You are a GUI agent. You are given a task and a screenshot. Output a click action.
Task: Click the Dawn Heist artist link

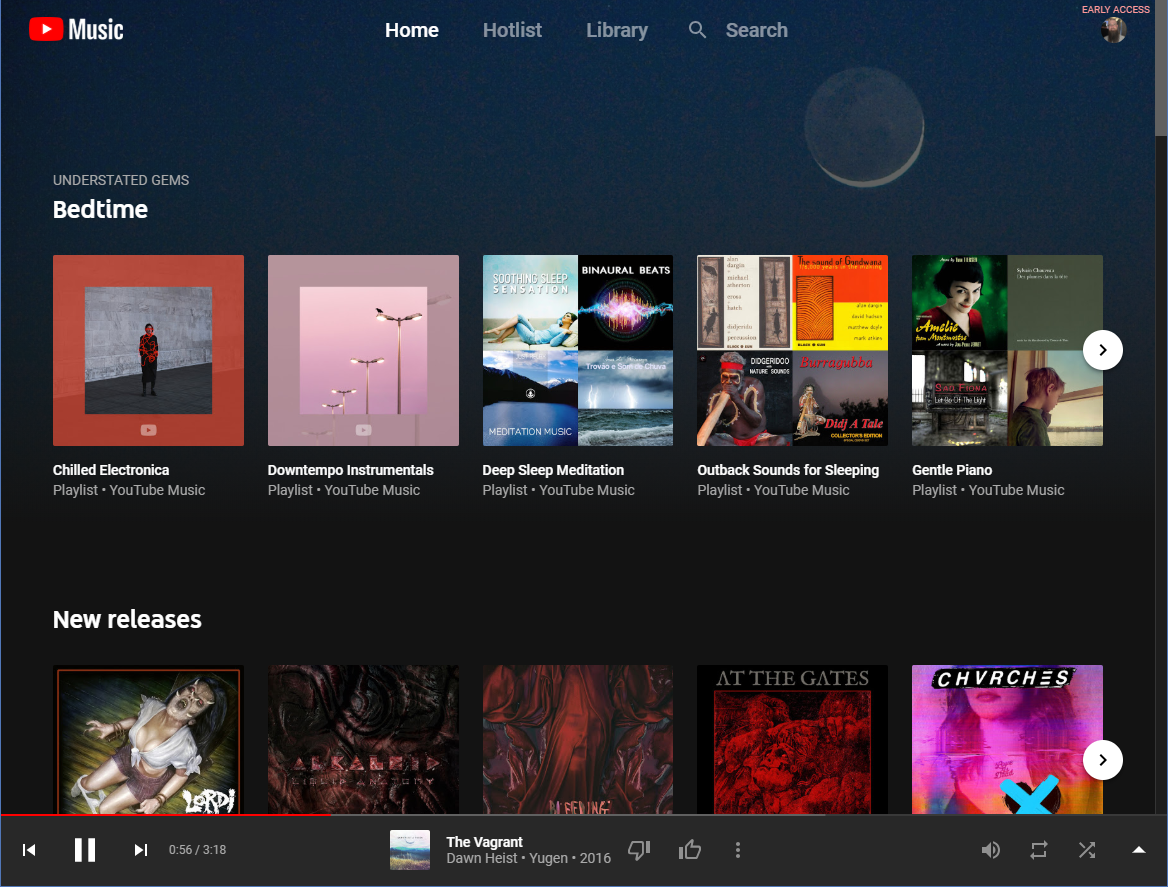pyautogui.click(x=481, y=858)
